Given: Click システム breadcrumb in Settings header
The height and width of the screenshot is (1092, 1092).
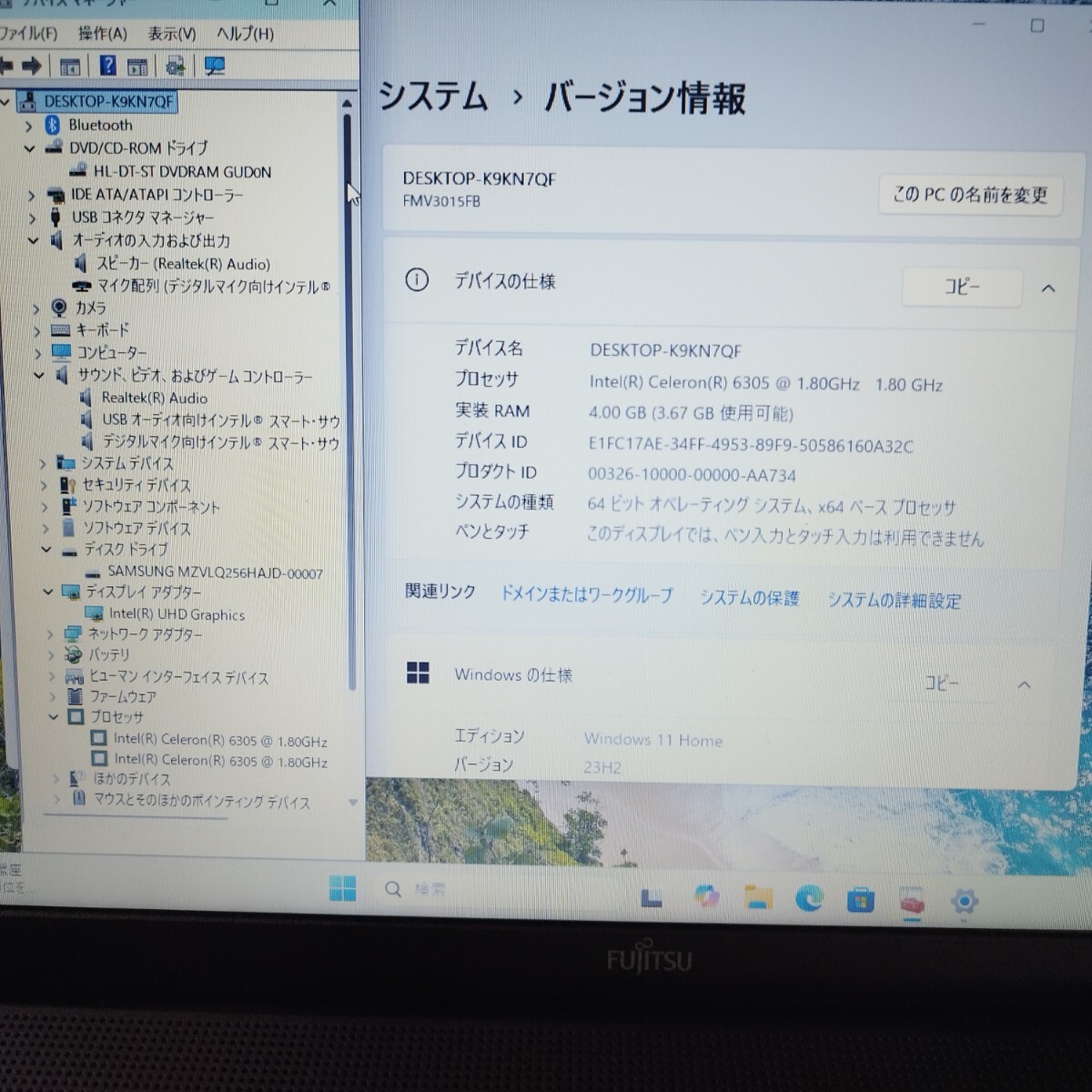Looking at the screenshot, I should [433, 95].
